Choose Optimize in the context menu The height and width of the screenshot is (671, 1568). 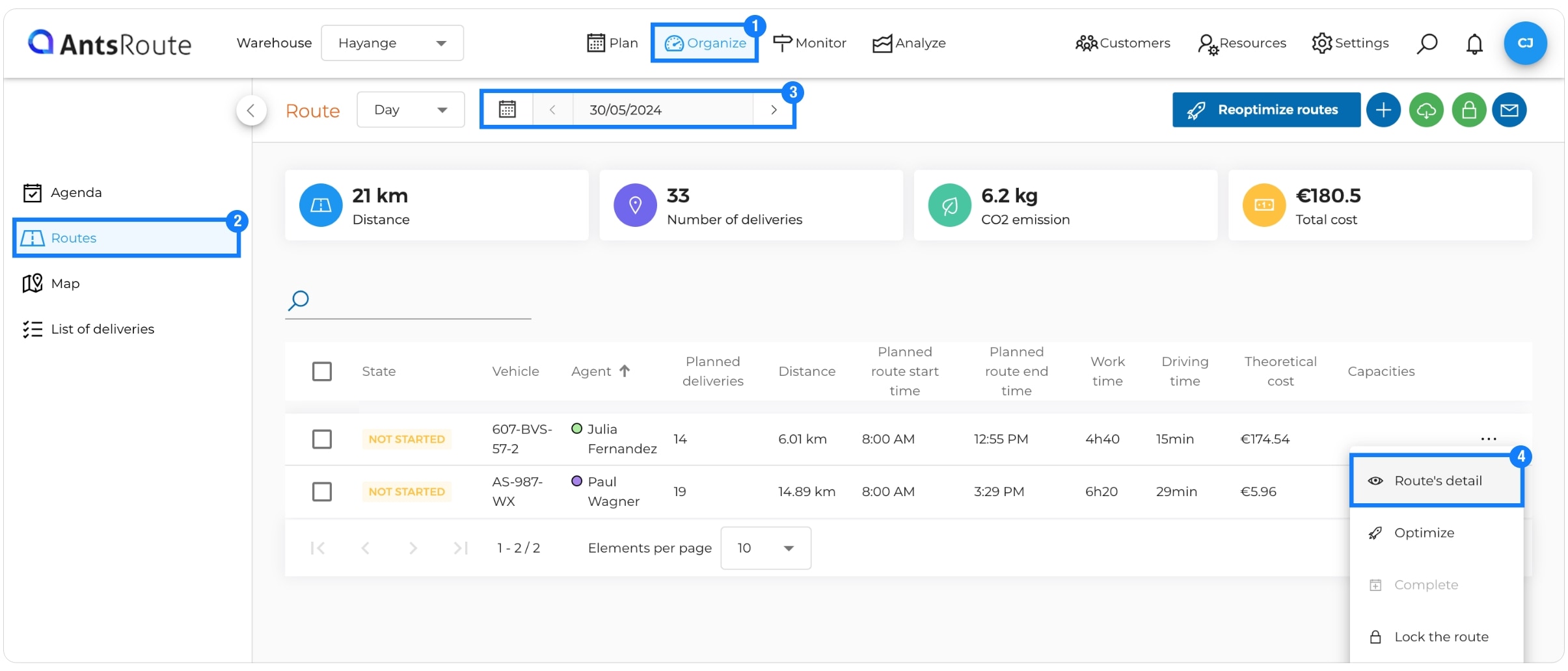click(1437, 533)
